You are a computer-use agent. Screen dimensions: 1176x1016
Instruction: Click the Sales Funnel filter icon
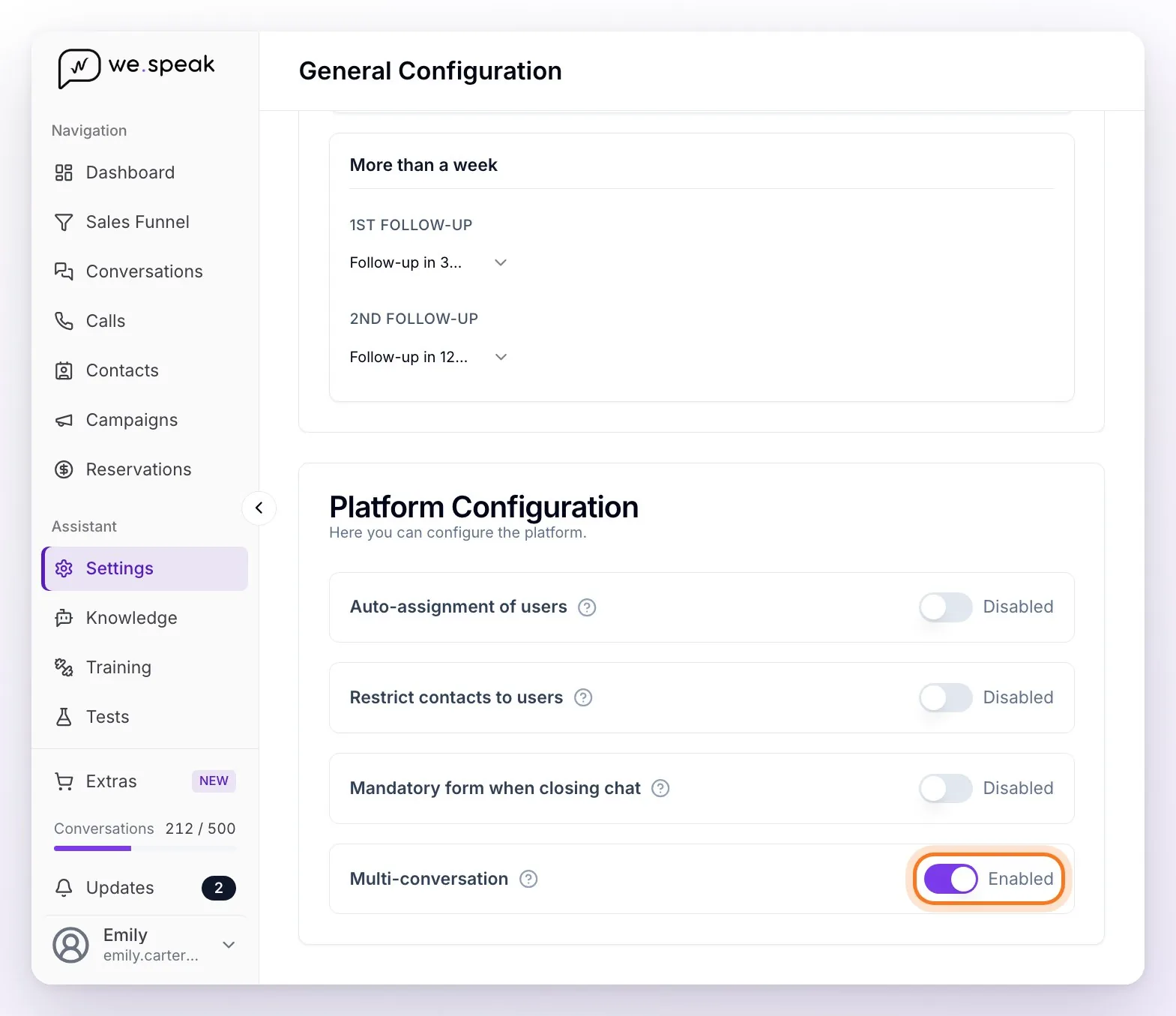[64, 222]
